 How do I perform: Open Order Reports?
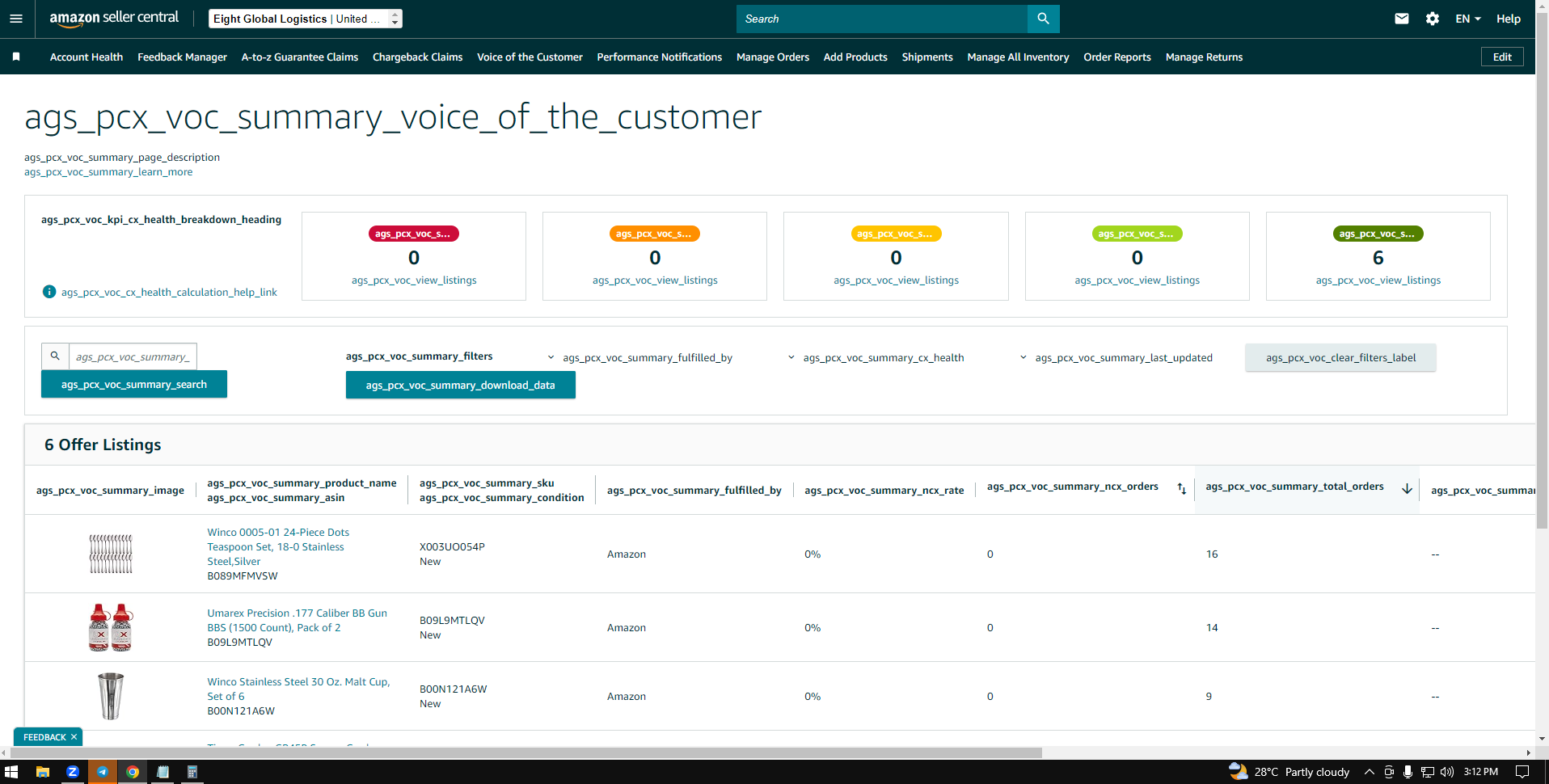pos(1117,57)
